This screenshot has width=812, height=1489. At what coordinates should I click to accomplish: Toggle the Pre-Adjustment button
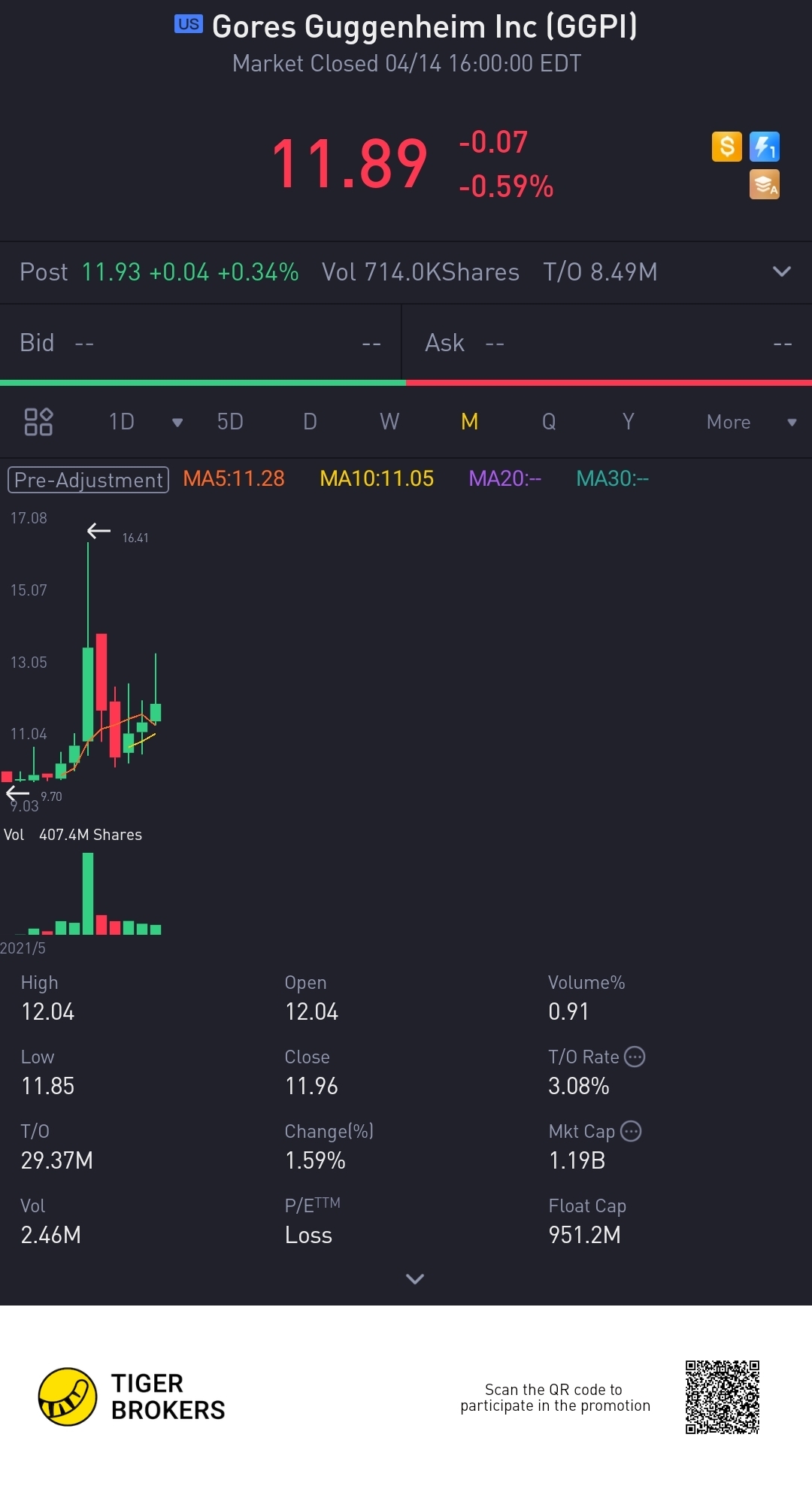tap(88, 480)
